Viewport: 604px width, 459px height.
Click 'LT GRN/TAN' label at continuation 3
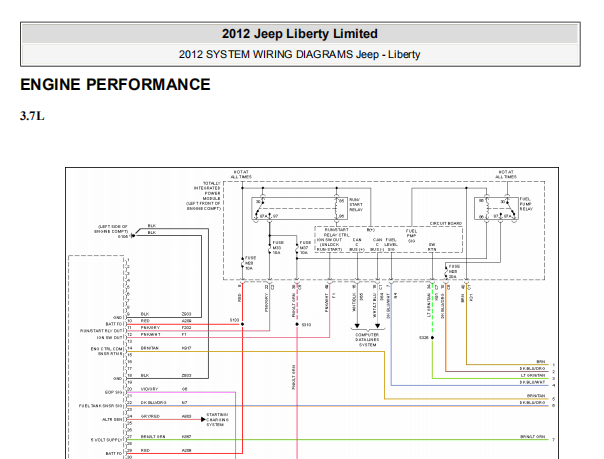click(533, 375)
